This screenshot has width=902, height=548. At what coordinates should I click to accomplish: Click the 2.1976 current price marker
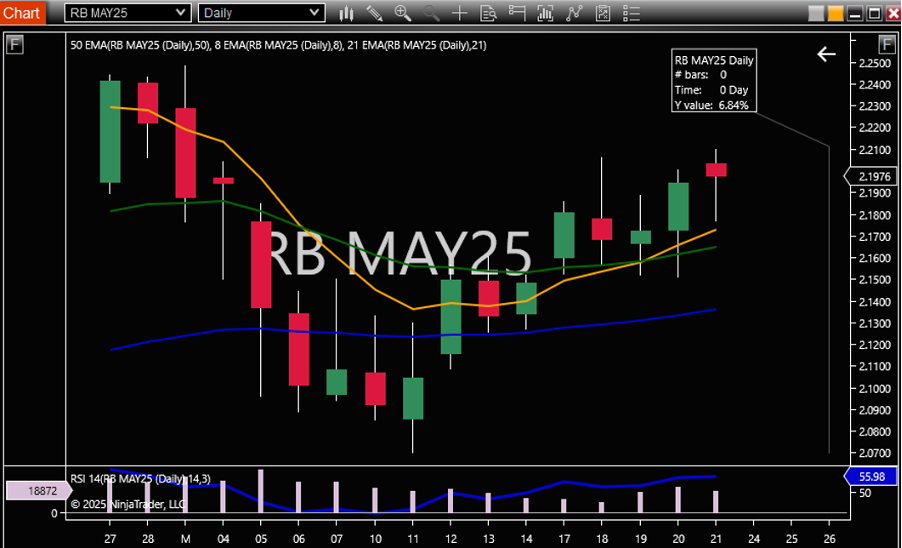870,177
